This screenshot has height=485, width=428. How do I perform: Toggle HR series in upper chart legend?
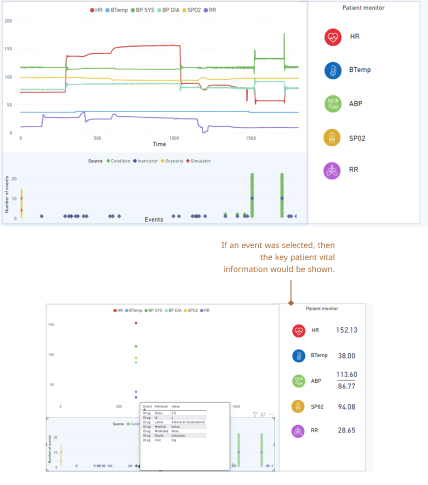point(96,10)
